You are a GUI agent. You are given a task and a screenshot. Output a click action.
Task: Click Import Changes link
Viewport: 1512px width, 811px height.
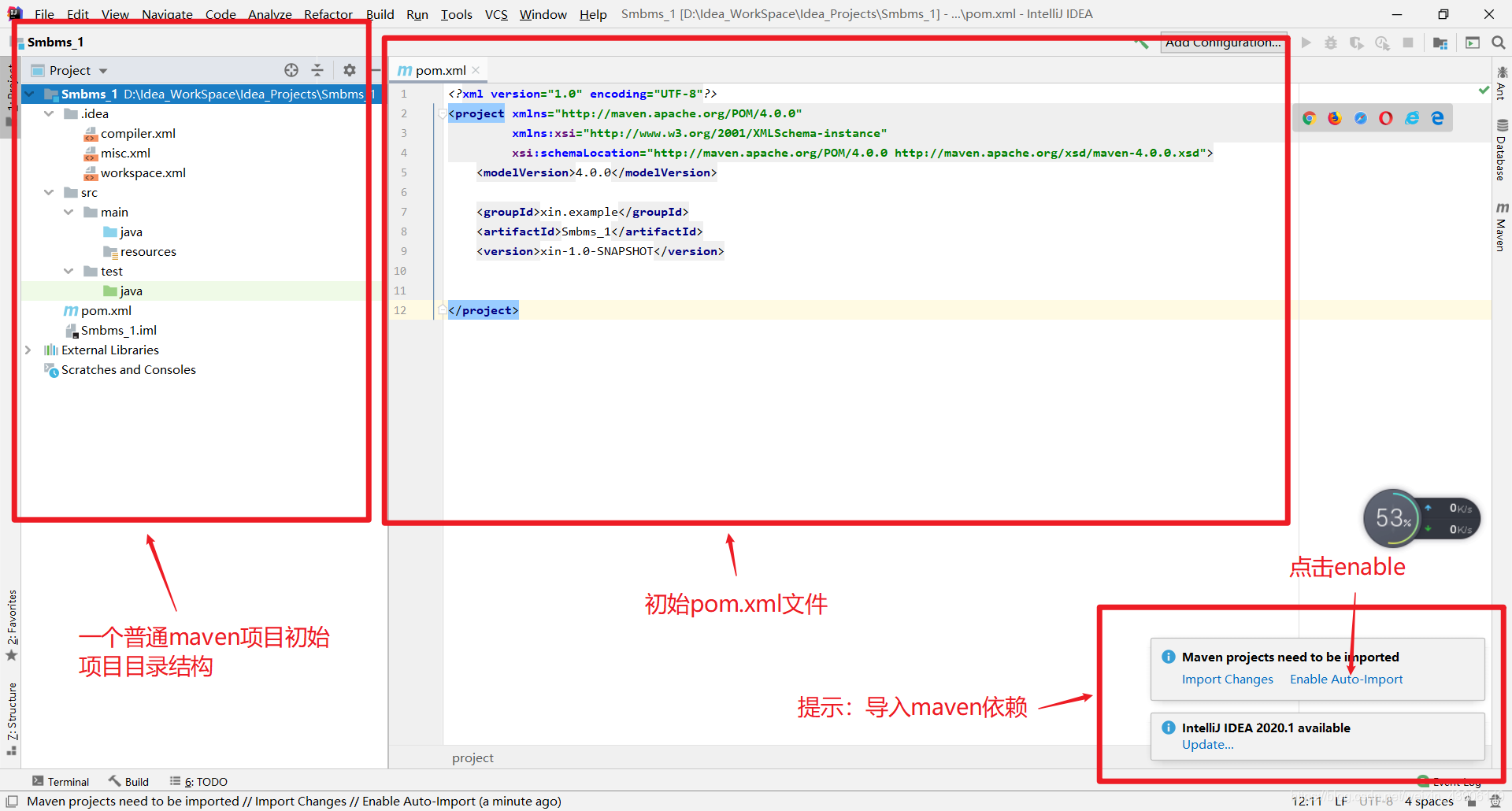(1227, 679)
